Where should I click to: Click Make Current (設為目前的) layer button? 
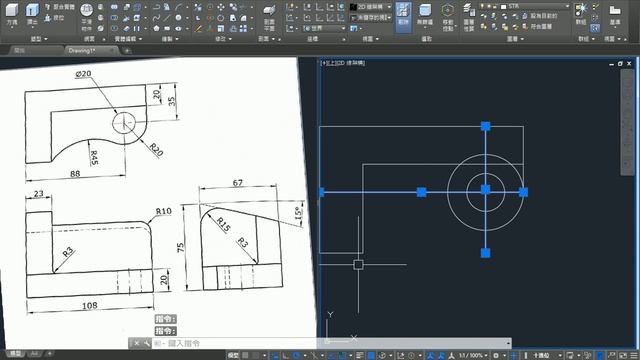540,16
